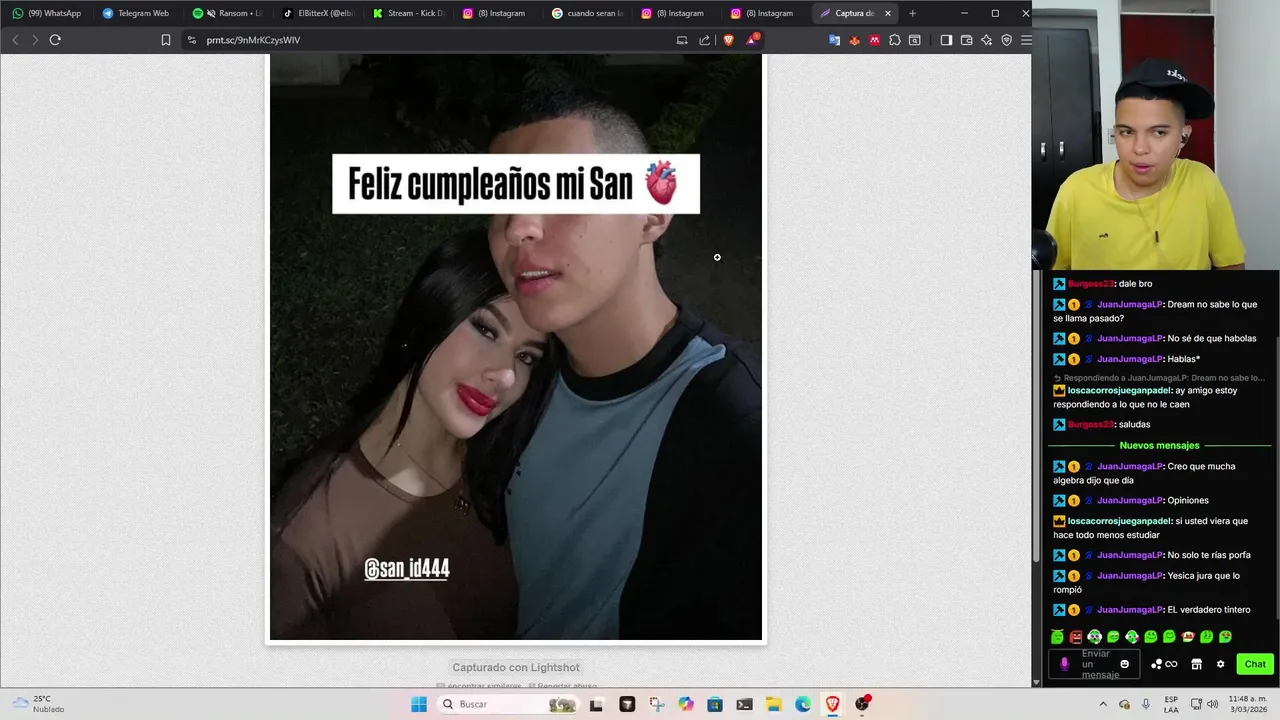Open the Terminal taskbar icon
Viewport: 1280px width, 720px height.
coord(744,704)
